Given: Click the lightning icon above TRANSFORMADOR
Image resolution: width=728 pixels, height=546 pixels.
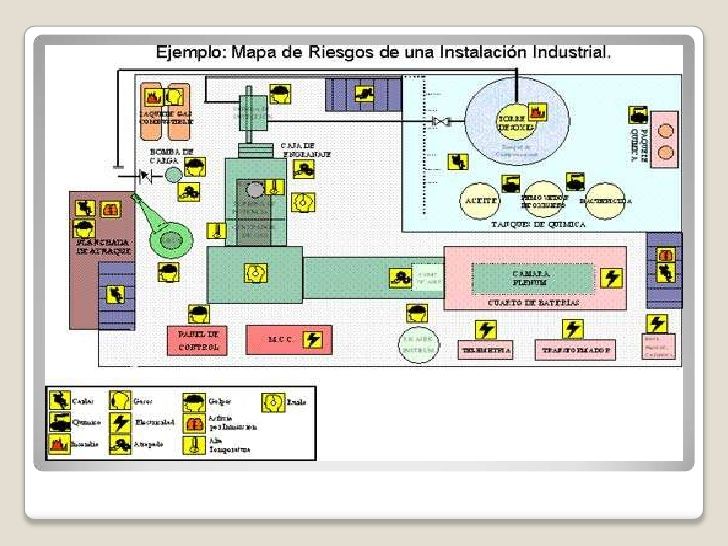Looking at the screenshot, I should [x=572, y=329].
